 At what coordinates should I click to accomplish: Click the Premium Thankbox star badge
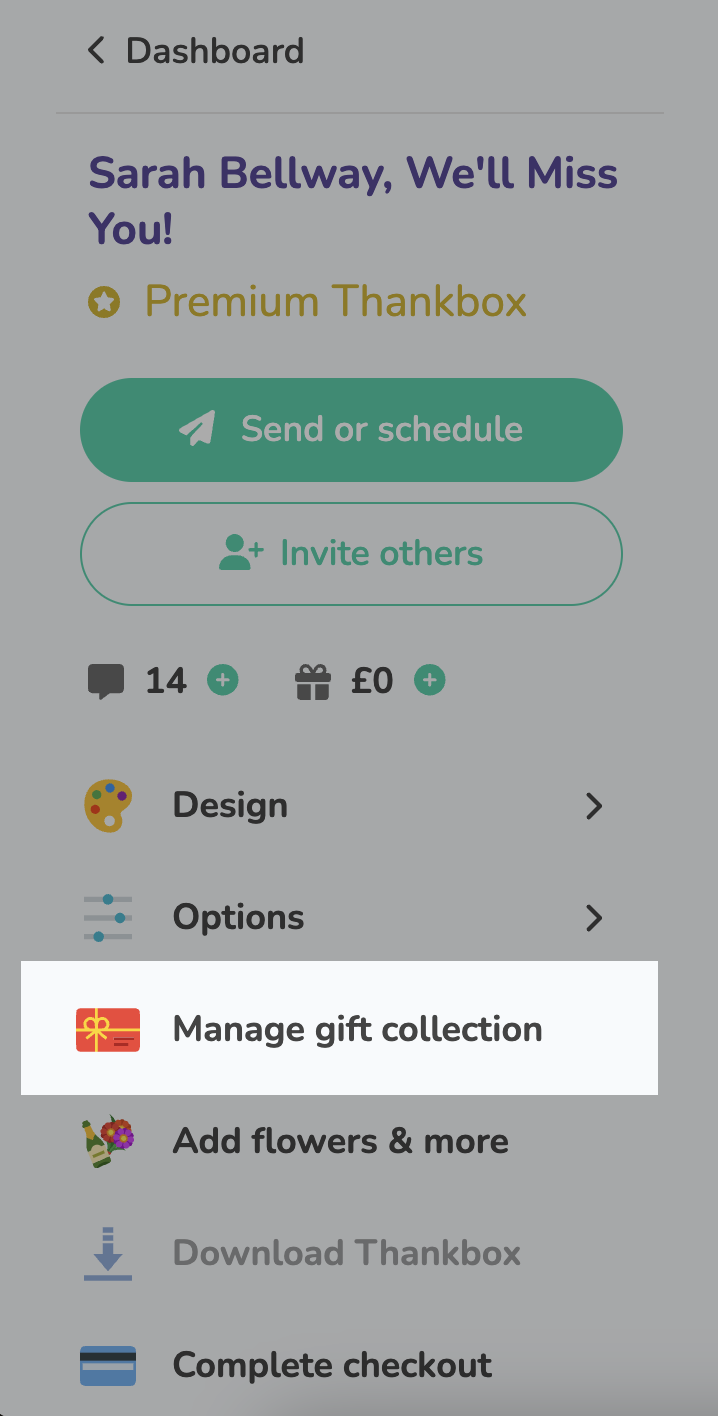click(104, 301)
